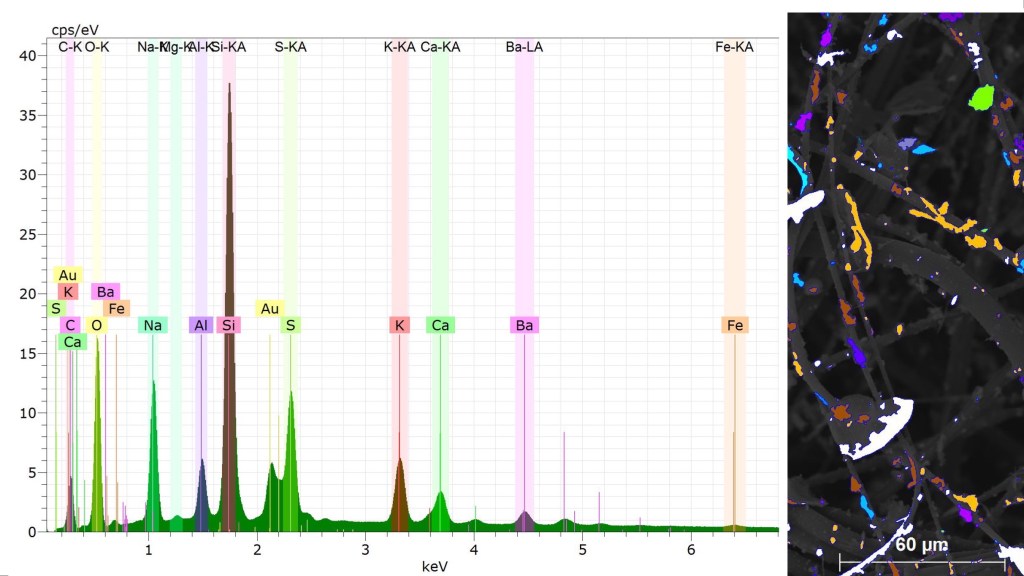The width and height of the screenshot is (1024, 576).
Task: Select the Fe-KA line header
Action: pos(734,46)
